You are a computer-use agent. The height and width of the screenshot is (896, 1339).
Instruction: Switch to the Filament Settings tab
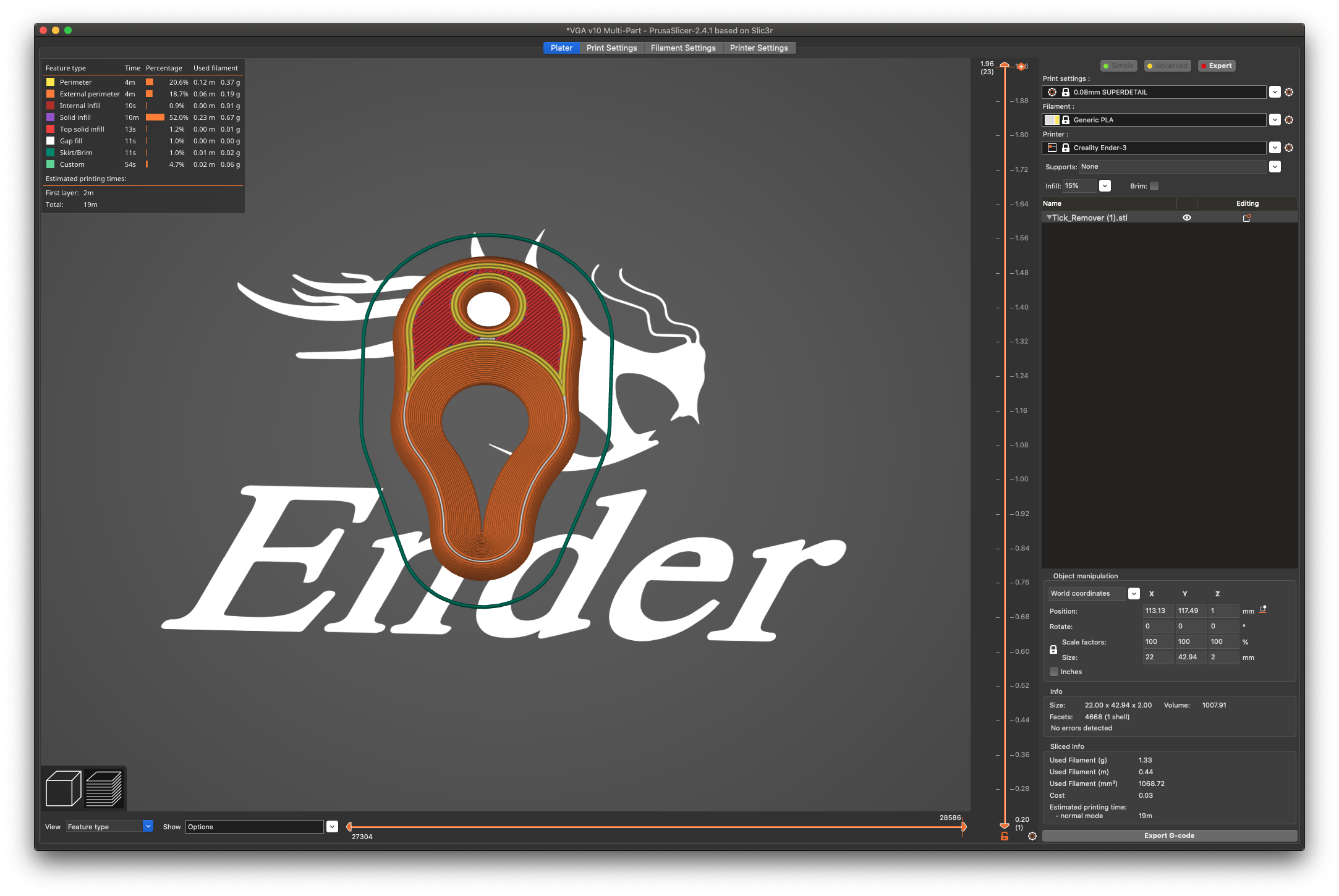(x=683, y=48)
